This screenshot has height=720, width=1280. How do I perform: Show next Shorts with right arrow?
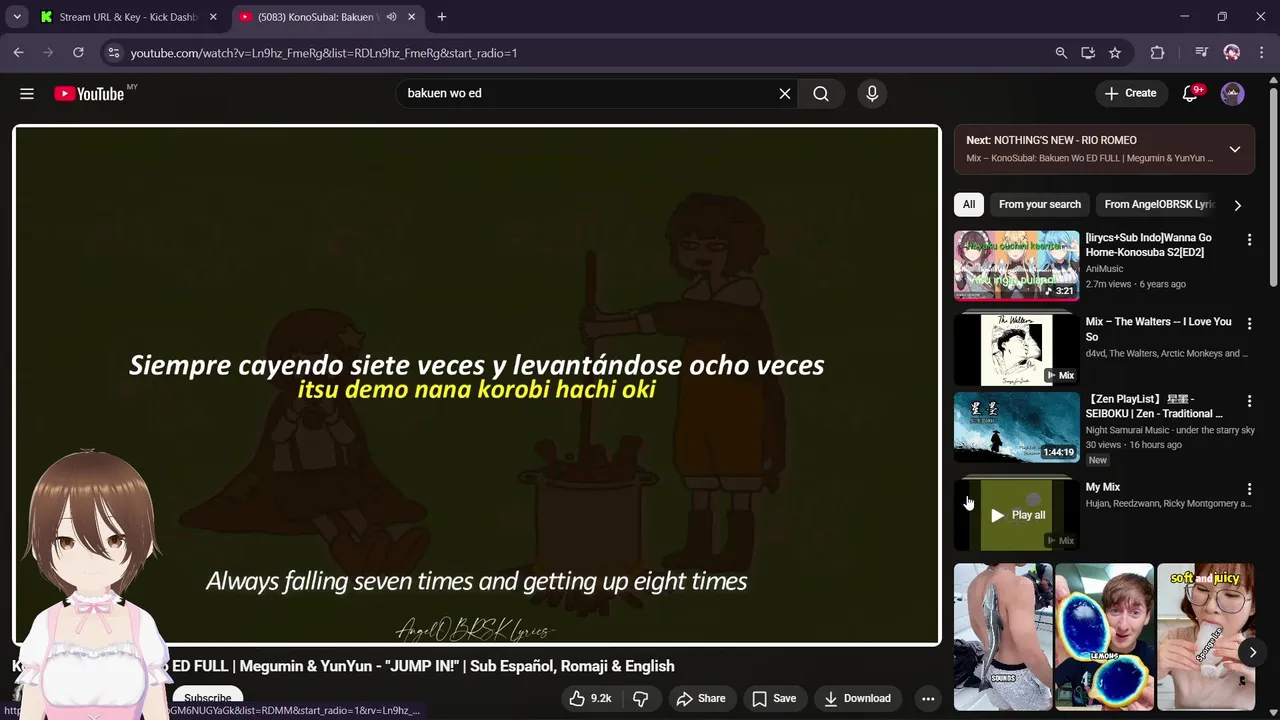tap(1252, 652)
